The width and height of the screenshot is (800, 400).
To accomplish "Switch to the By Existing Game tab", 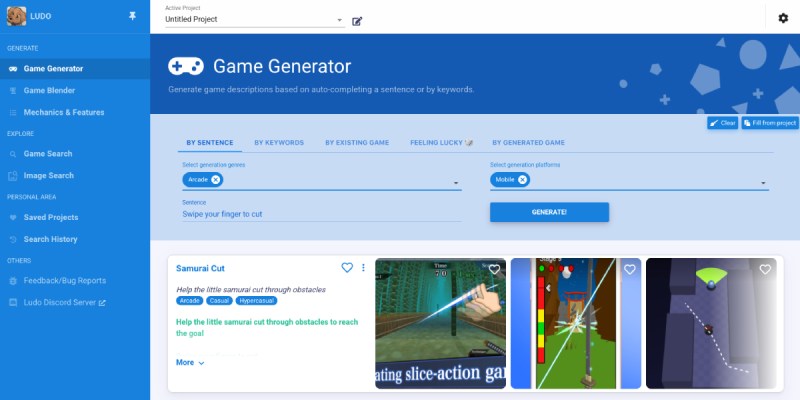I will [357, 143].
